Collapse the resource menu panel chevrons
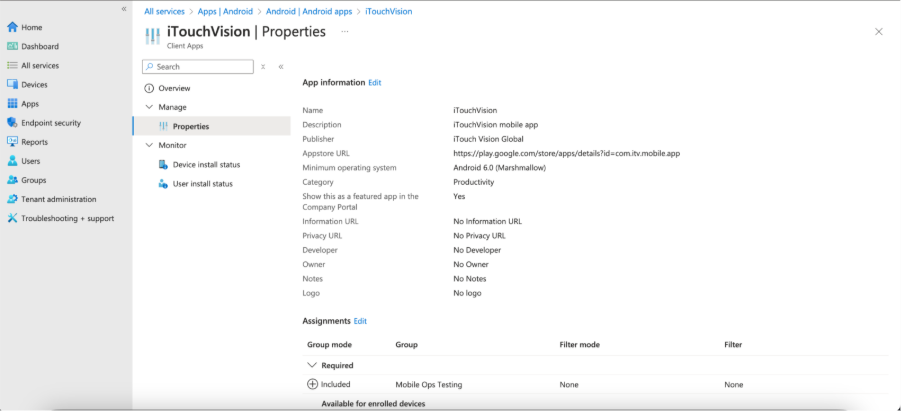The image size is (901, 411). pyautogui.click(x=281, y=67)
